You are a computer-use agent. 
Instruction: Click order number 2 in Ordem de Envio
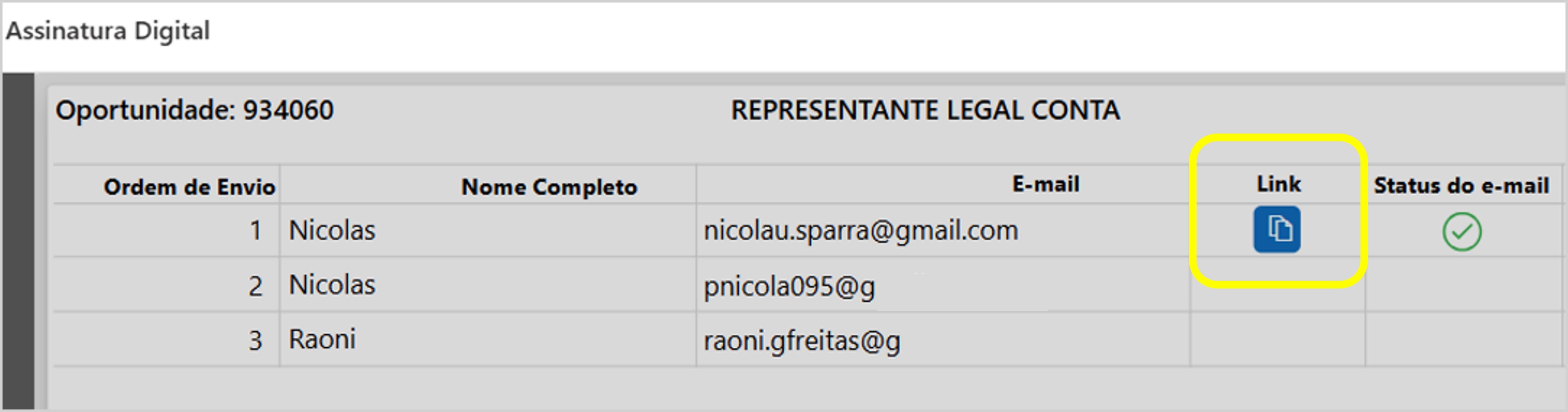[256, 286]
